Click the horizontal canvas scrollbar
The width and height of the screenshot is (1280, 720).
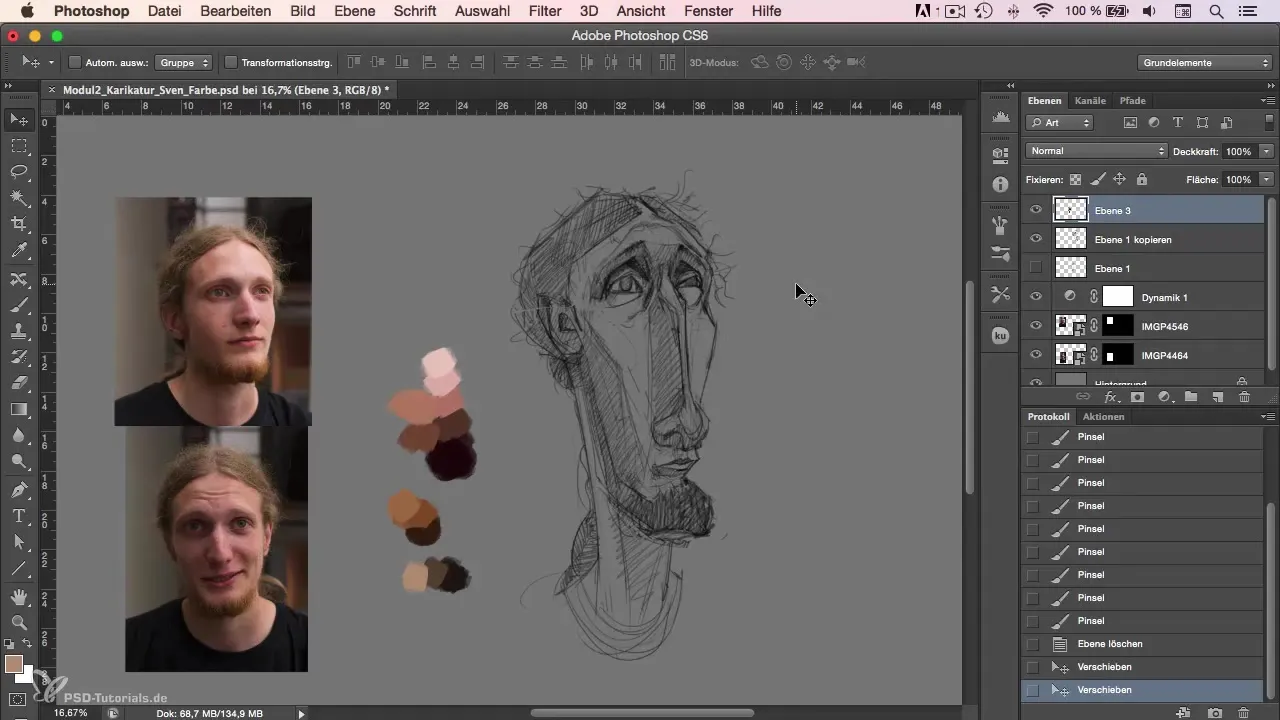coord(641,713)
